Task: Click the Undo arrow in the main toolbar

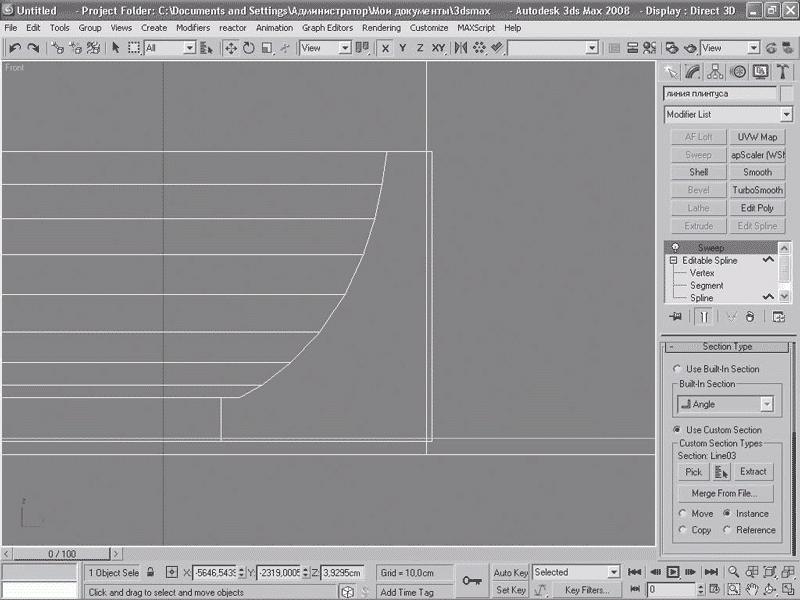Action: 15,48
